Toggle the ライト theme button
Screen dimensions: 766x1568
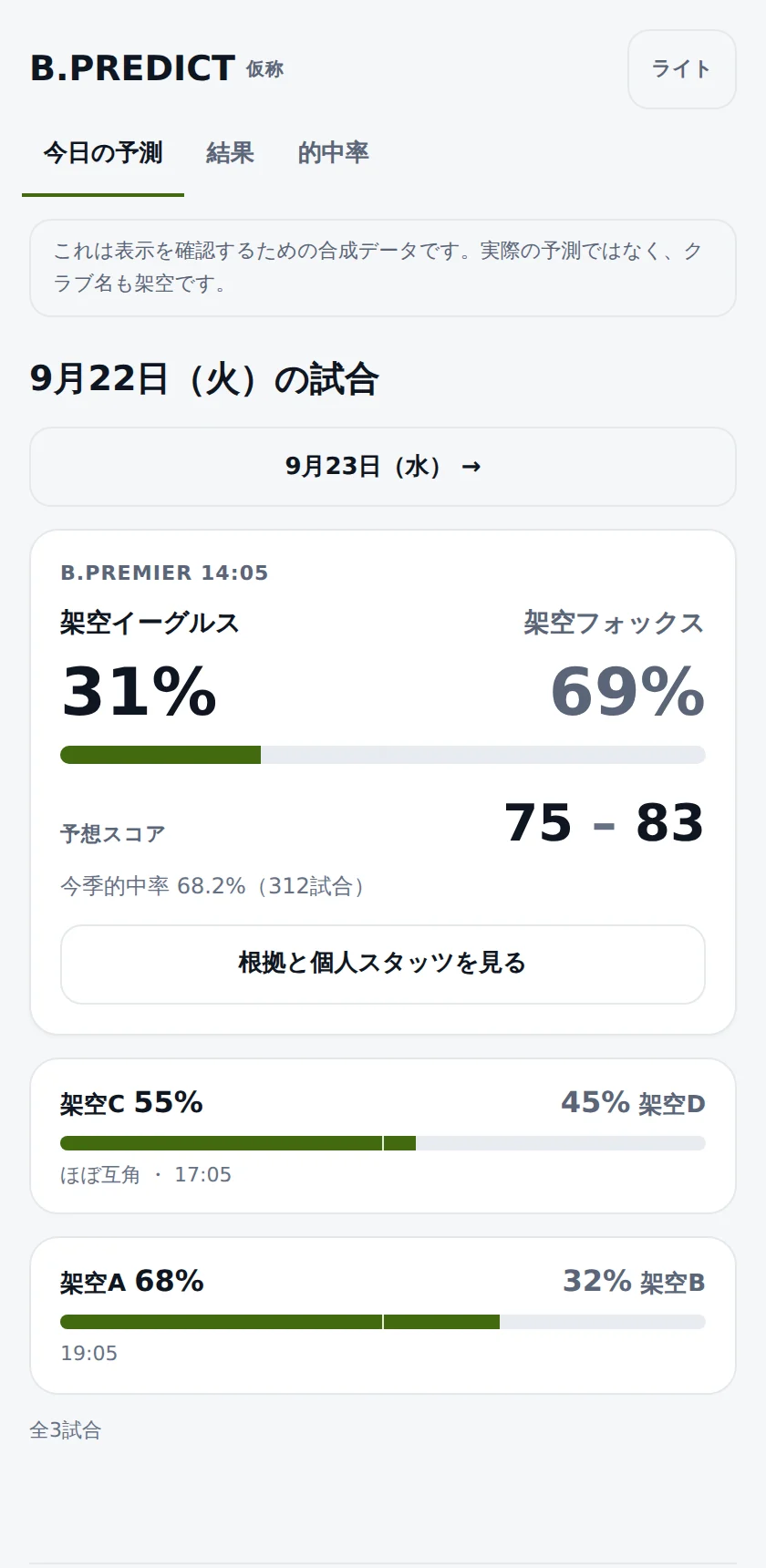click(681, 69)
